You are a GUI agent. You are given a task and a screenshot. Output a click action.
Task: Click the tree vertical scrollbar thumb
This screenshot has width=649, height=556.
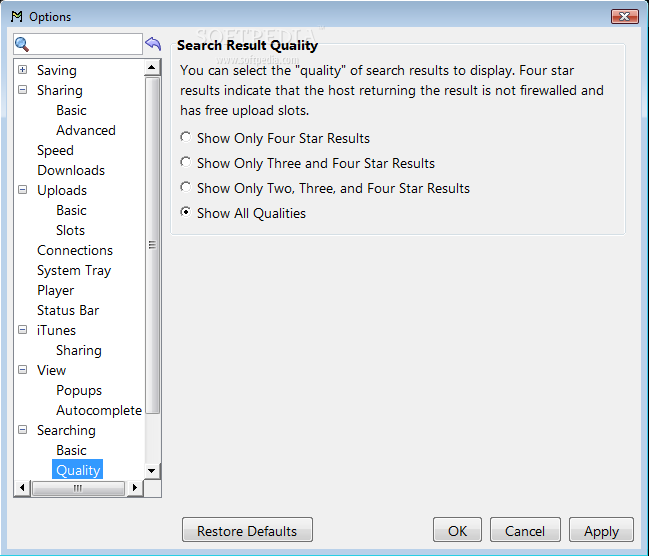coord(152,246)
